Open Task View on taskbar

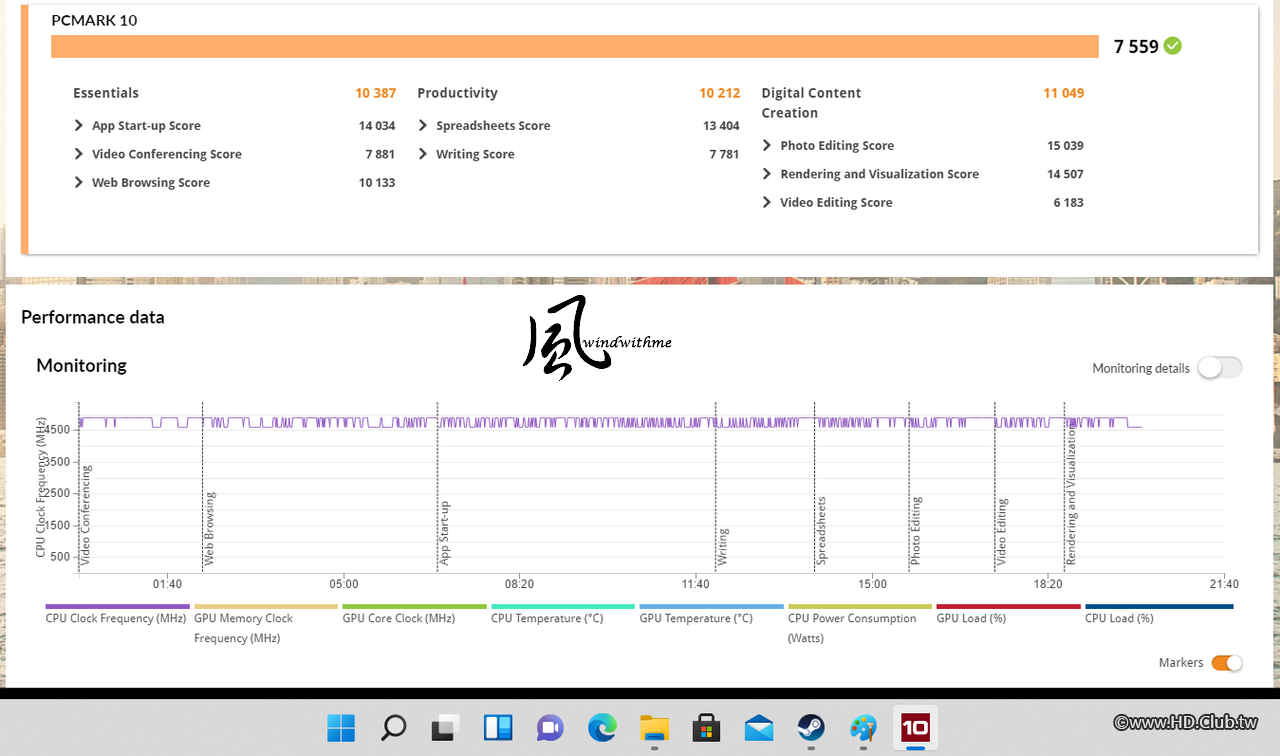click(x=445, y=728)
